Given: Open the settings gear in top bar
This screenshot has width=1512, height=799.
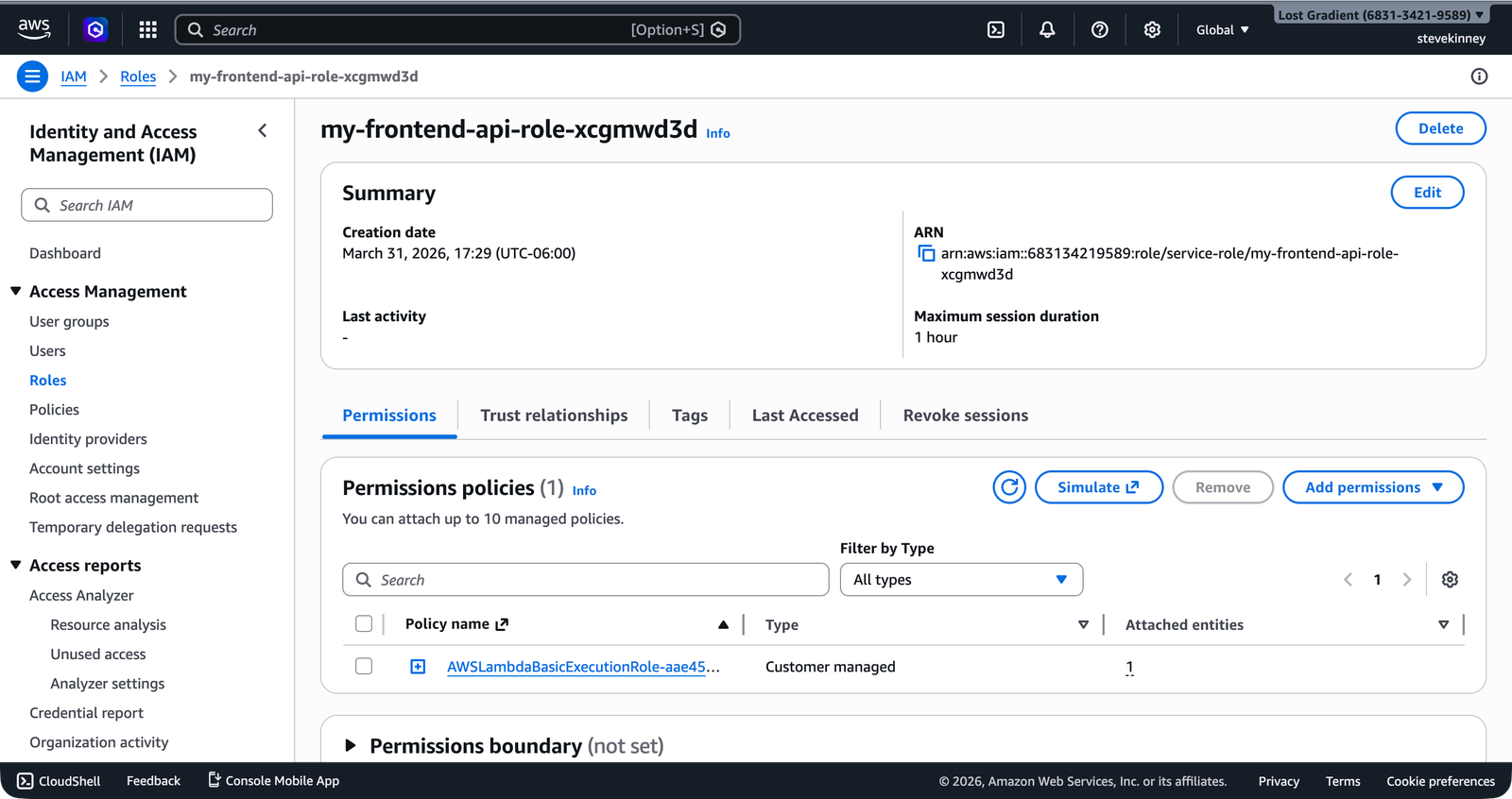Looking at the screenshot, I should [1152, 29].
